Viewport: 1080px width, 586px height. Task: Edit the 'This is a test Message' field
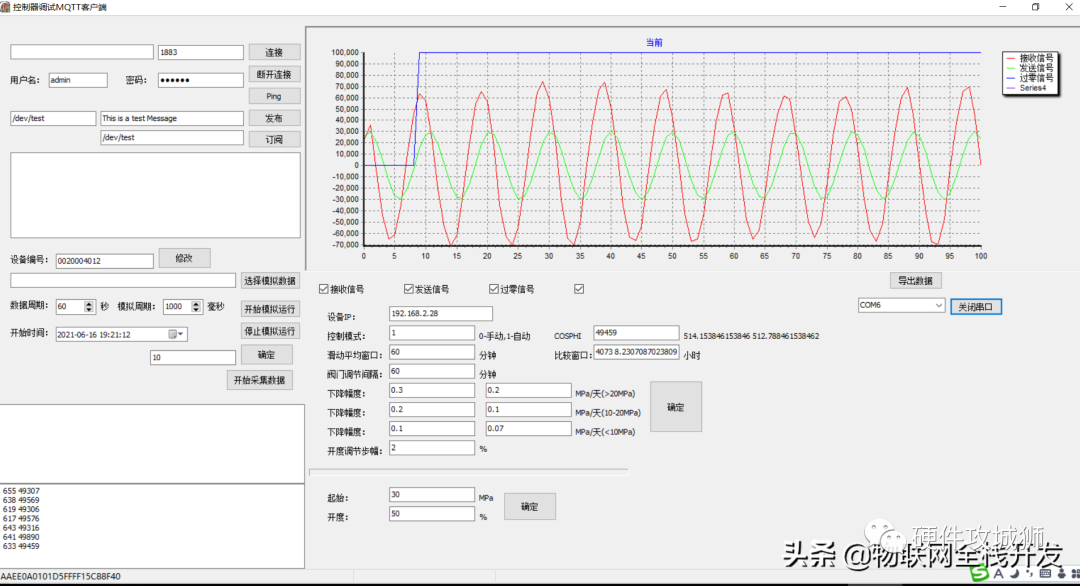(172, 118)
